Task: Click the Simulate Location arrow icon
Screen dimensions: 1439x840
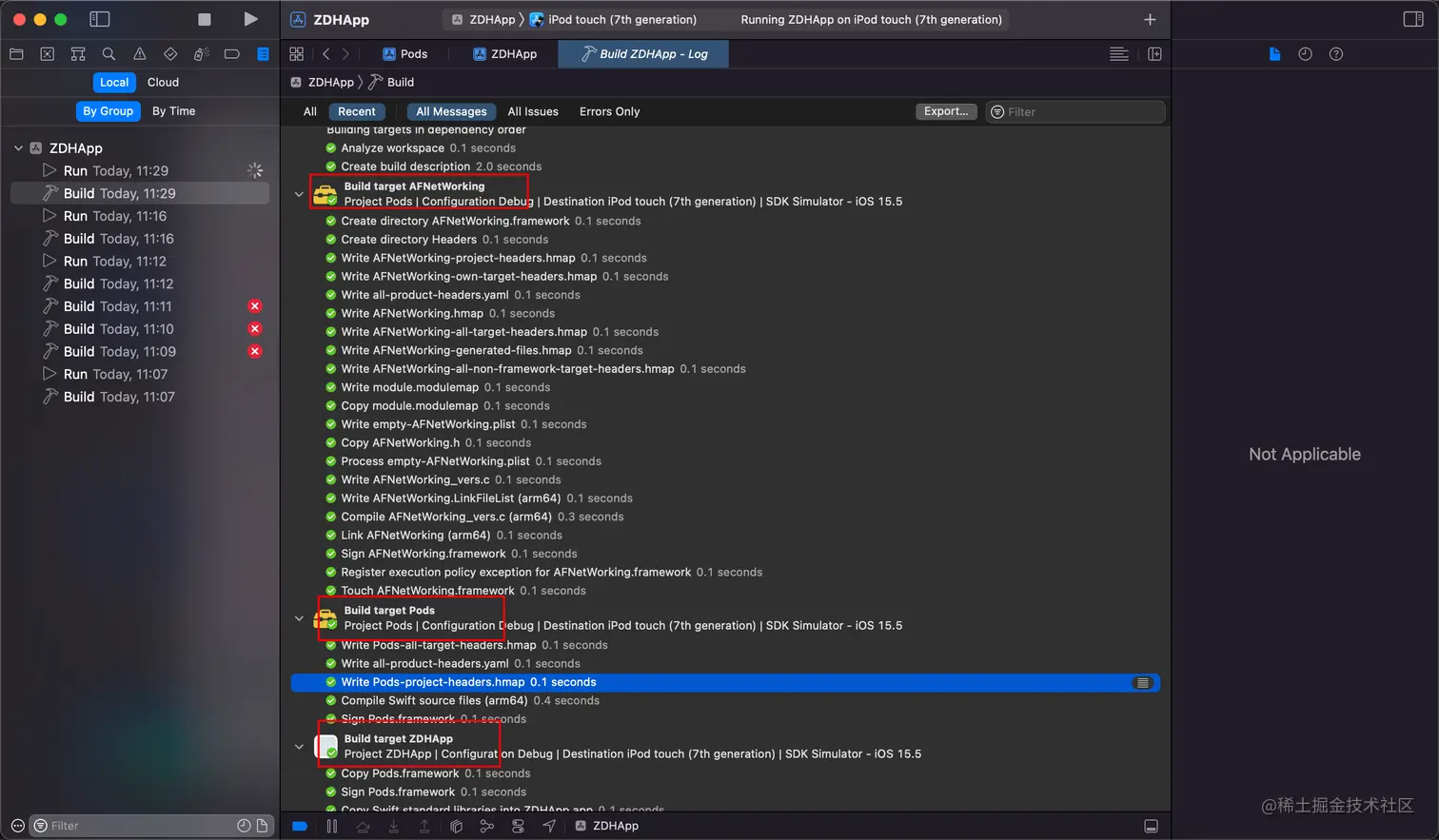Action: 549,826
